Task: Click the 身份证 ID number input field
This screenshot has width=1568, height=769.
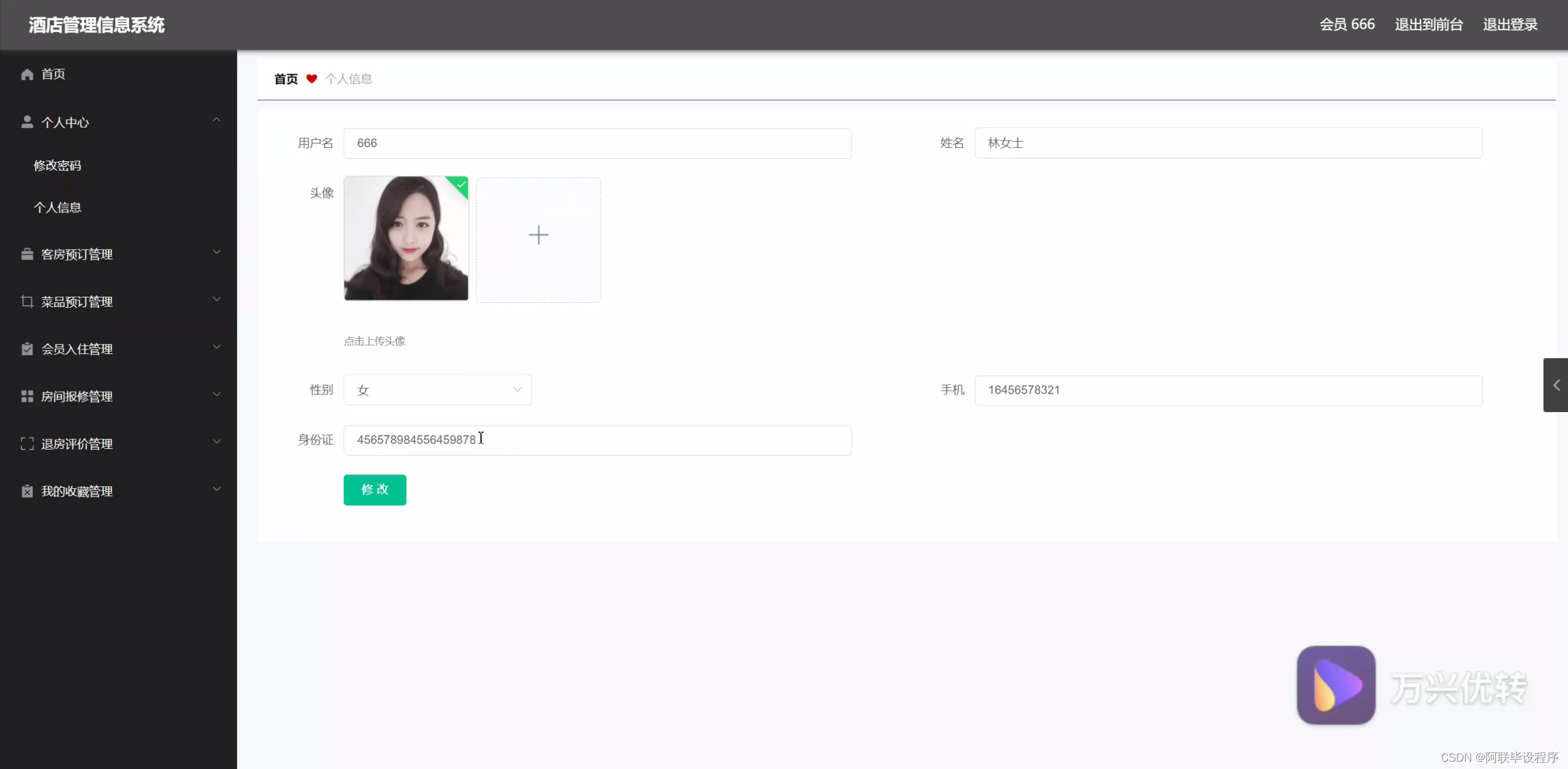Action: pos(596,440)
